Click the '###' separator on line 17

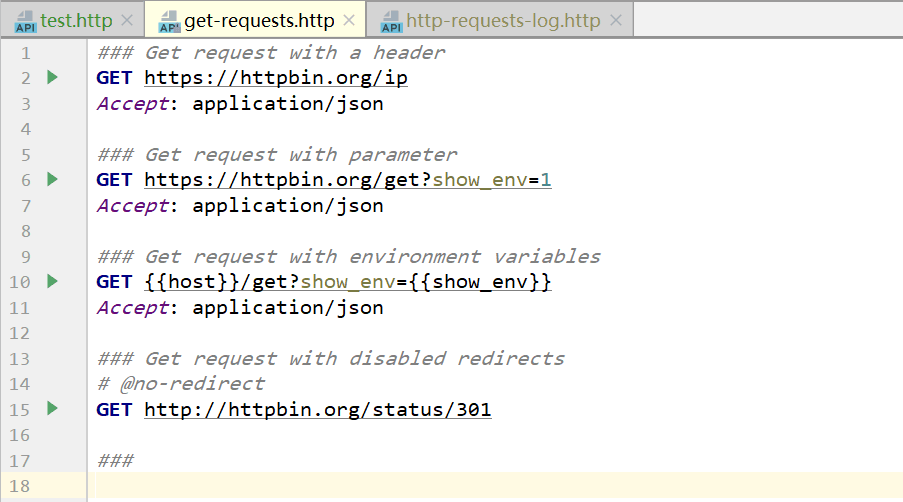[x=116, y=461]
